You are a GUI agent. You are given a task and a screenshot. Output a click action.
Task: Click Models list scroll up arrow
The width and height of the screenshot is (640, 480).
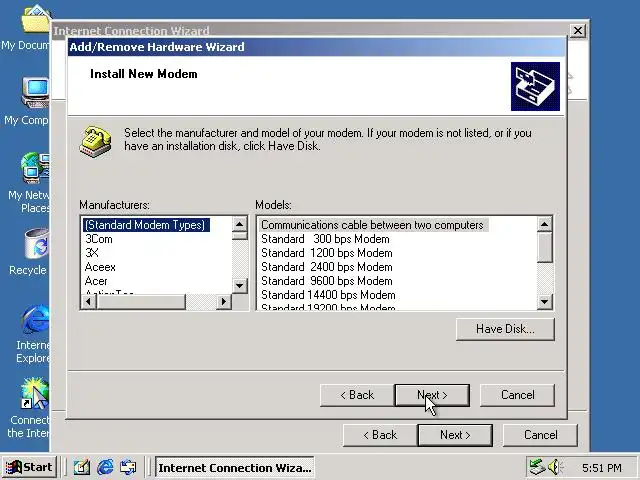pyautogui.click(x=544, y=224)
